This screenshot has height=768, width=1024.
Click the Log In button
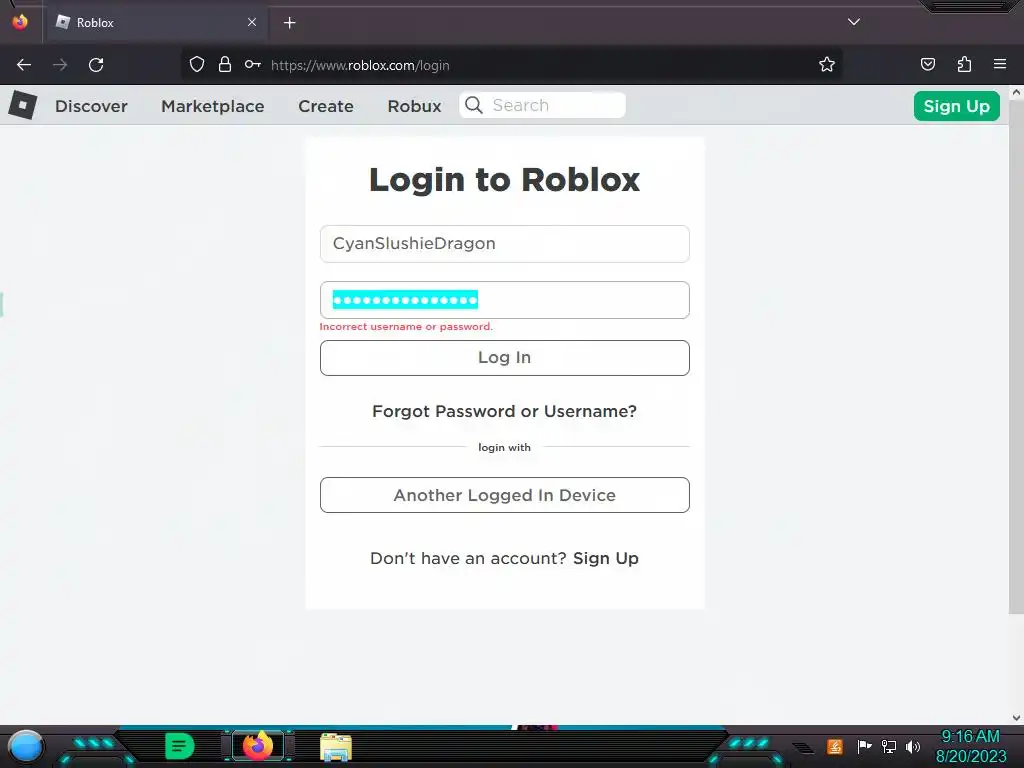pyautogui.click(x=505, y=358)
